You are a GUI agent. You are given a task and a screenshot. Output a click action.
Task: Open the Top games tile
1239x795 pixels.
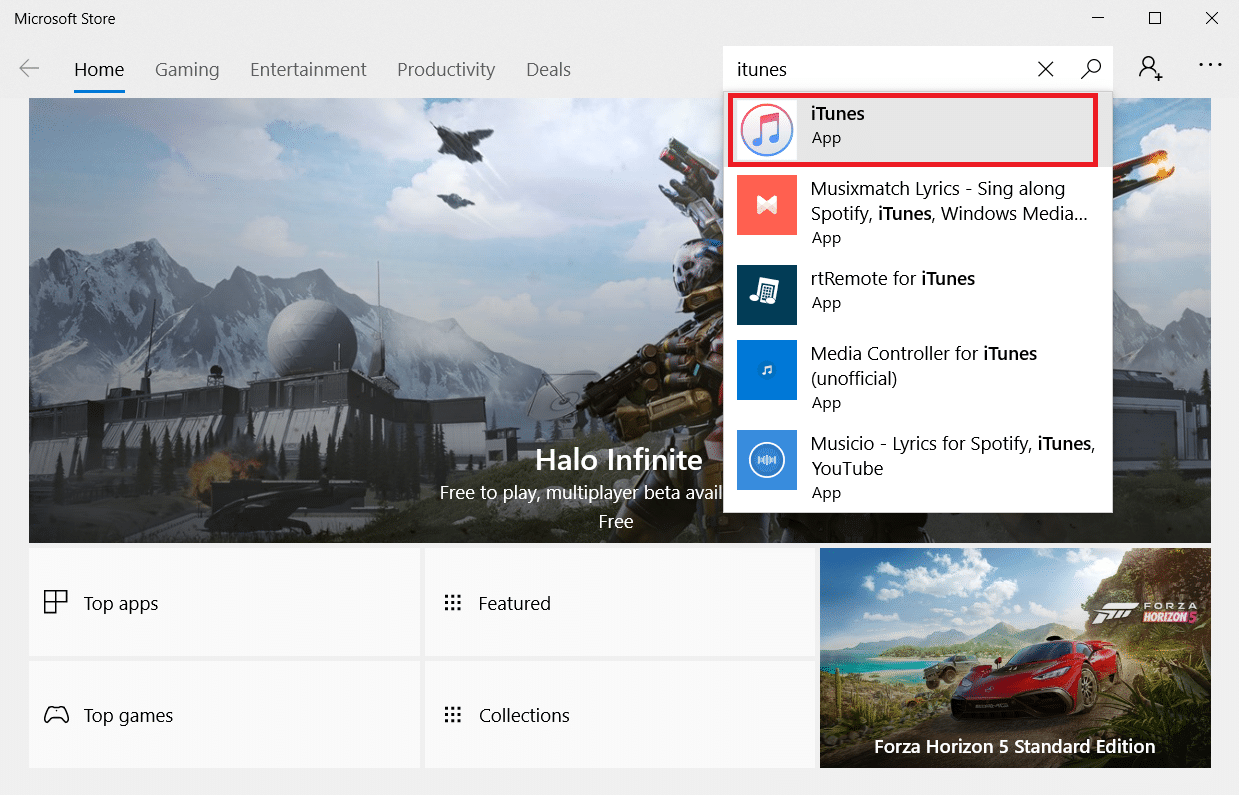224,715
